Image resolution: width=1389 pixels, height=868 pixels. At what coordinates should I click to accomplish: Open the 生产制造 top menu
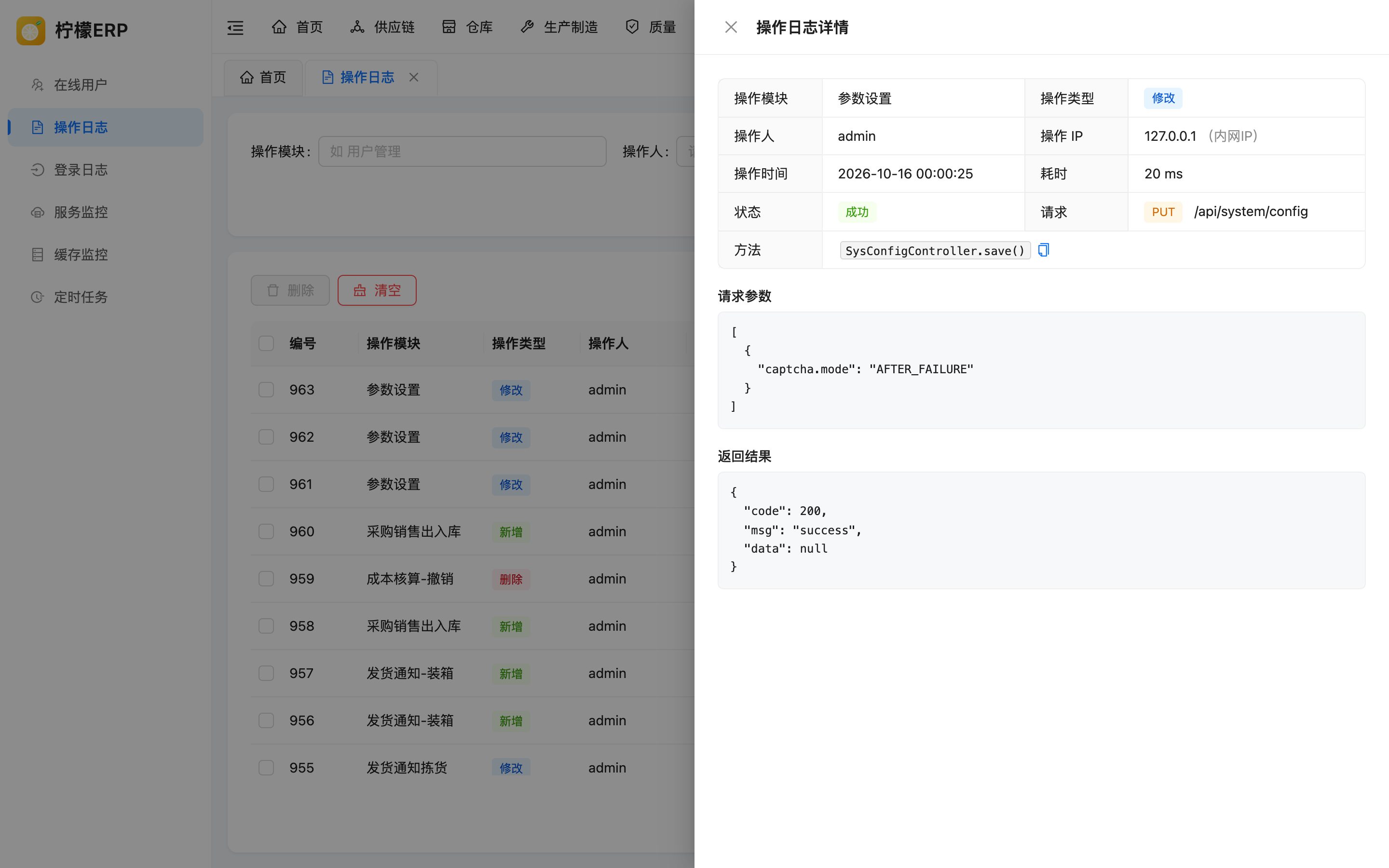click(x=559, y=27)
